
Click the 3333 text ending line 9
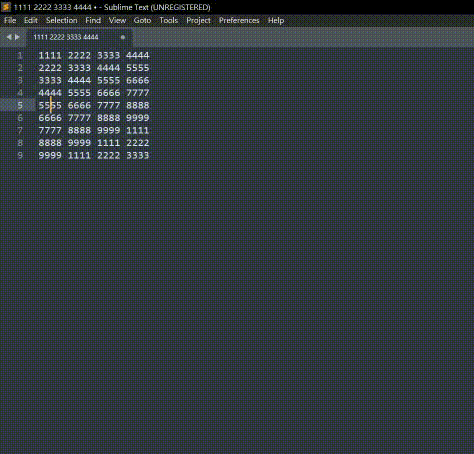click(138, 155)
